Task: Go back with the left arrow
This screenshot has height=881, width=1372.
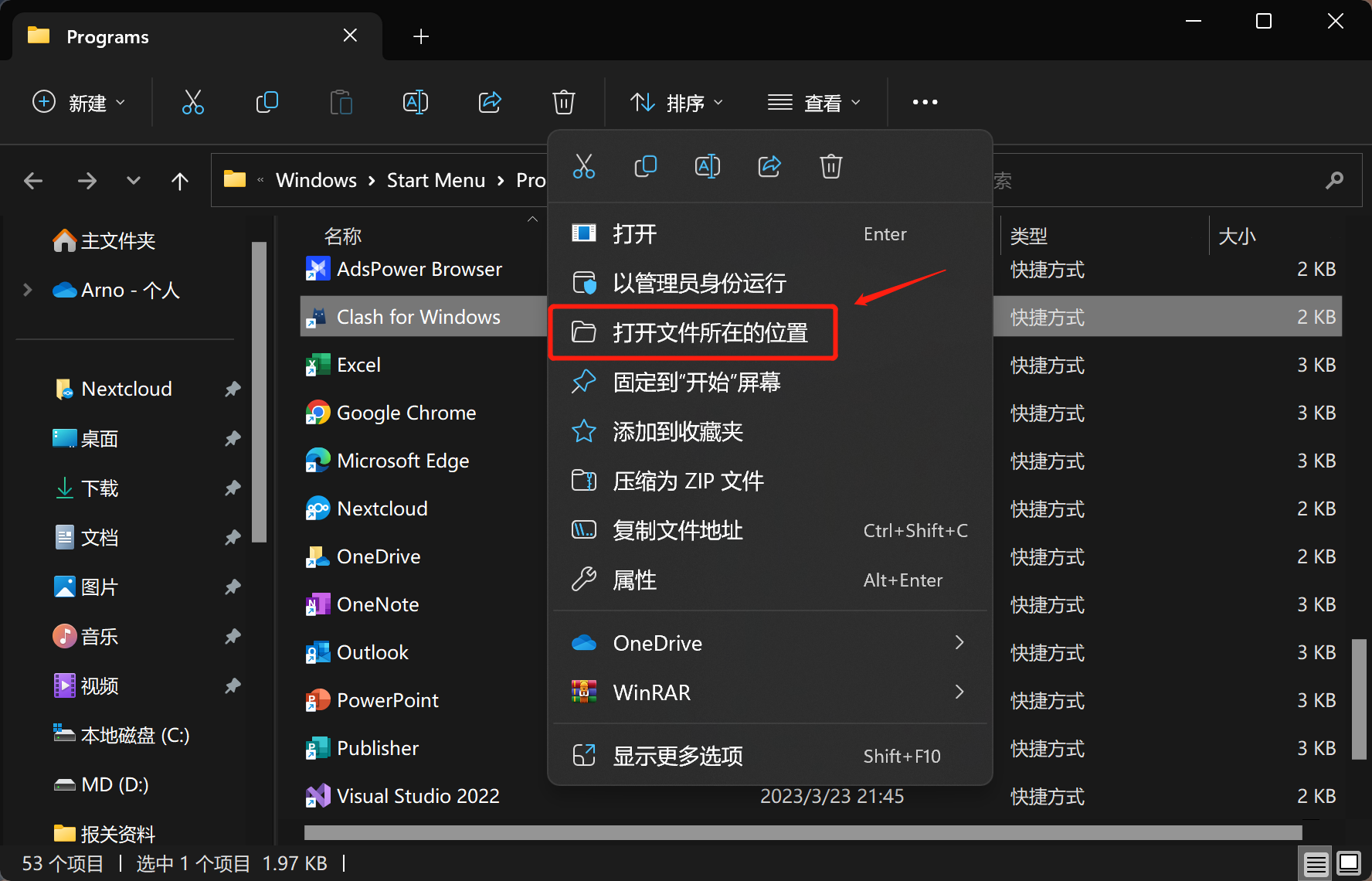Action: [33, 181]
